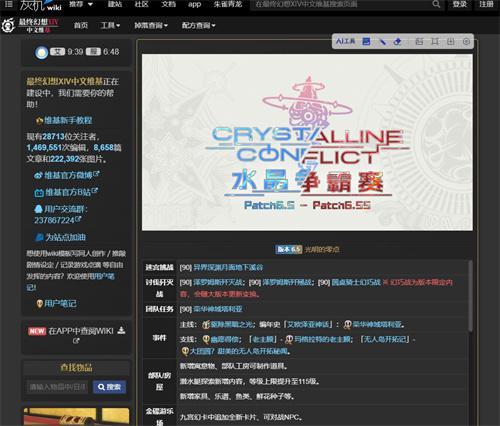Image resolution: width=500 pixels, height=426 pixels.
Task: Click the quest icon before 驱除黑暗之光
Action: pyautogui.click(x=206, y=324)
